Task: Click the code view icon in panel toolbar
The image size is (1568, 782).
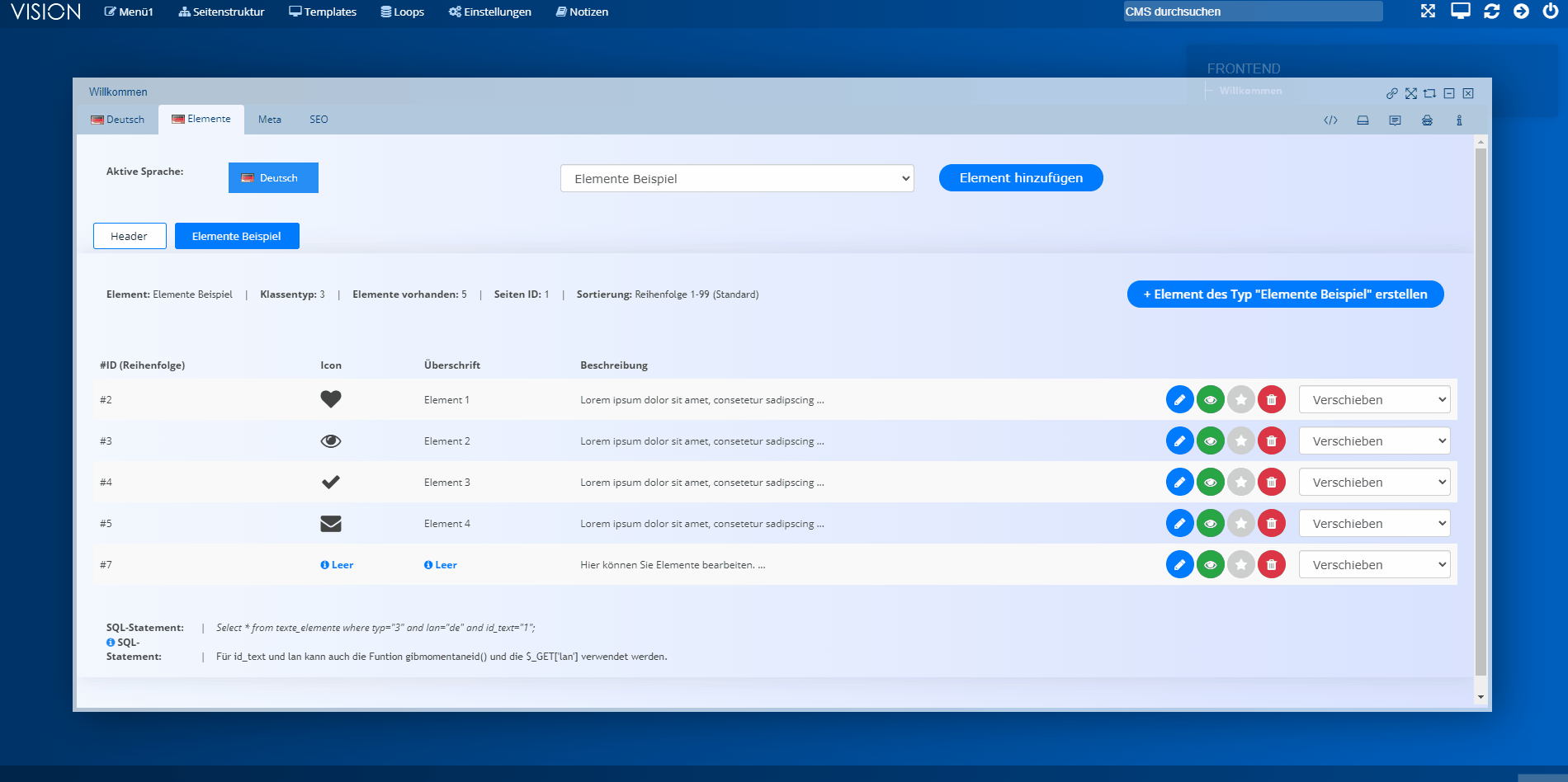Action: [x=1330, y=120]
